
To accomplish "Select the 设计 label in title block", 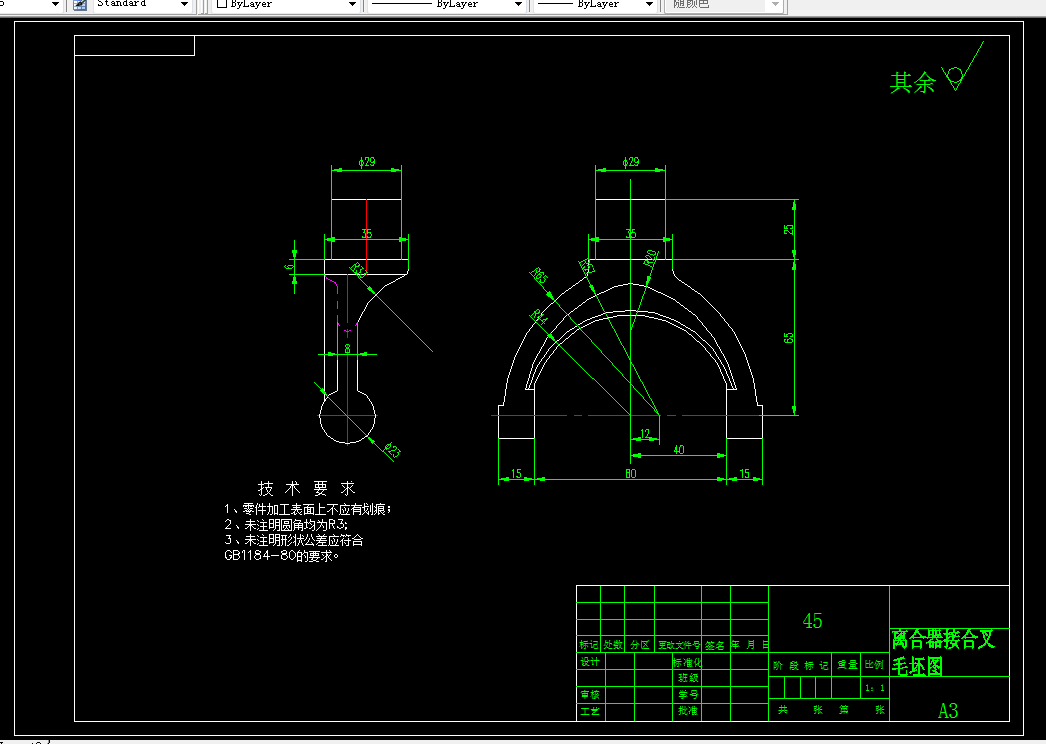I will pyautogui.click(x=590, y=662).
